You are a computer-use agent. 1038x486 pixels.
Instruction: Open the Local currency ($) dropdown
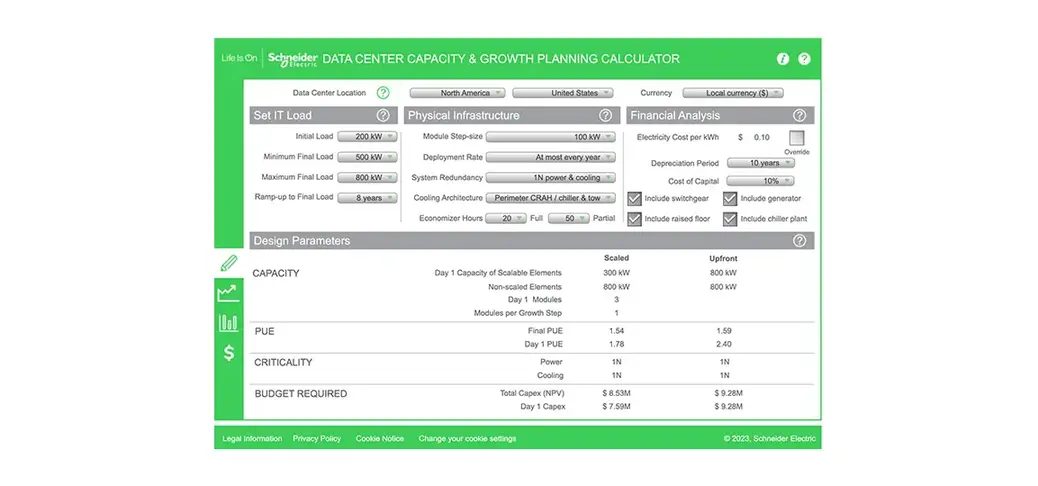(733, 93)
